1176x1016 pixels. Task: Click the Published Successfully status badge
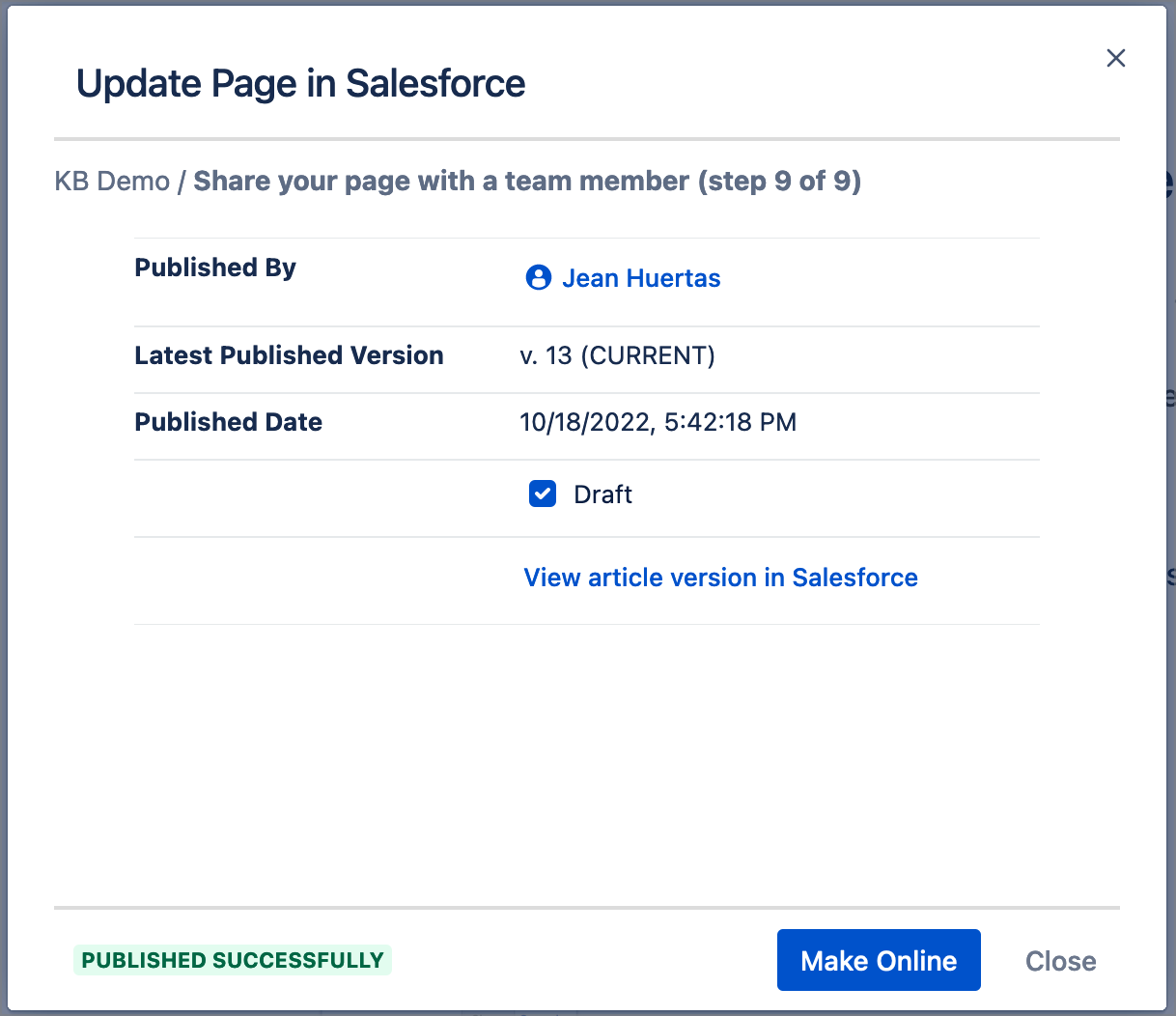(233, 960)
